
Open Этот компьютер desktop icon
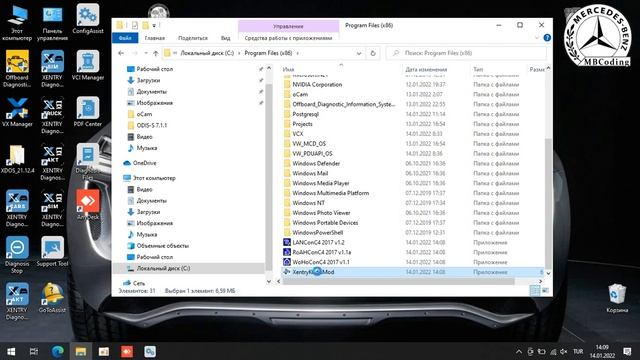click(x=17, y=23)
